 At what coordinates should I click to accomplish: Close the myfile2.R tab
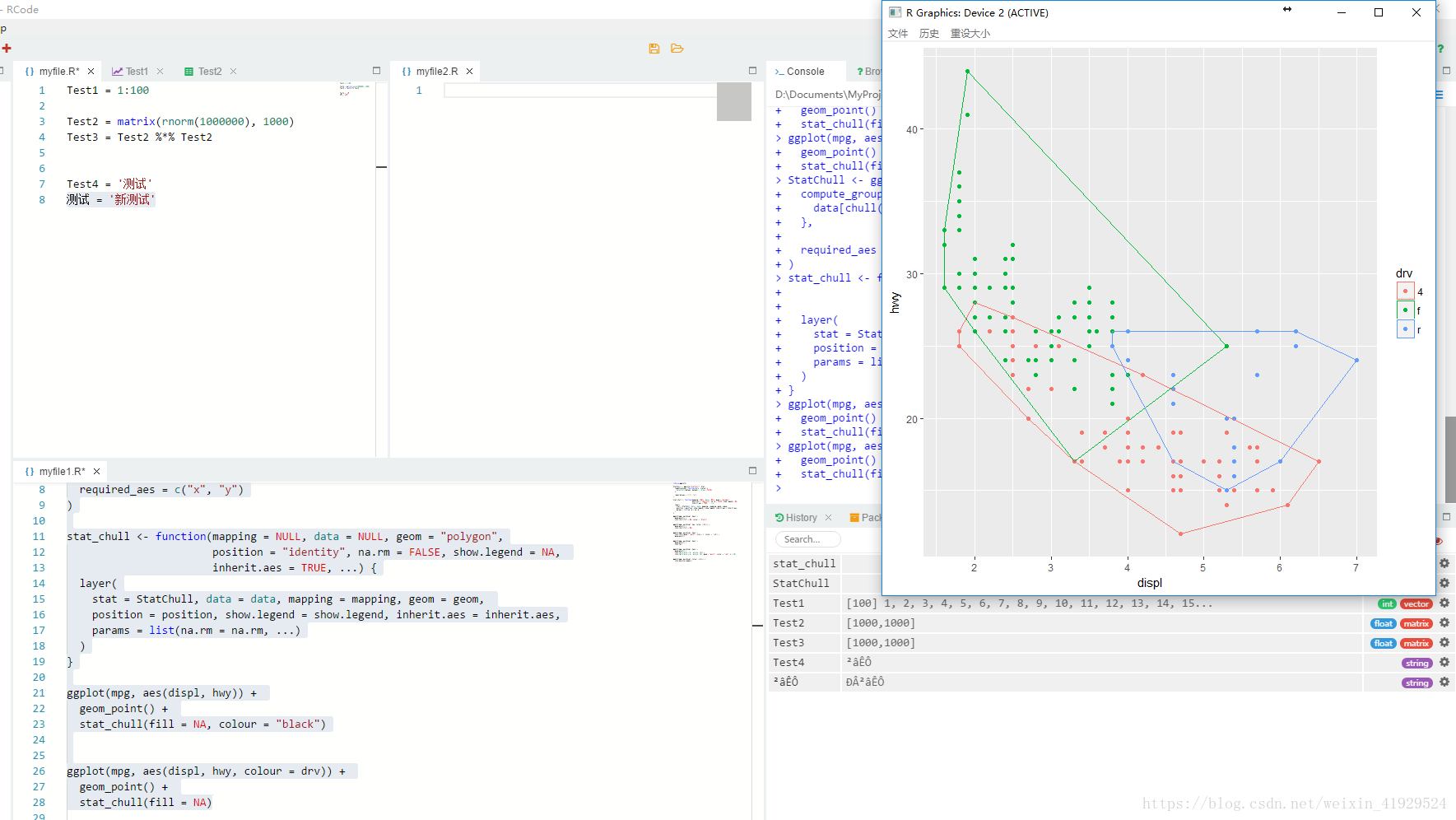tap(469, 72)
